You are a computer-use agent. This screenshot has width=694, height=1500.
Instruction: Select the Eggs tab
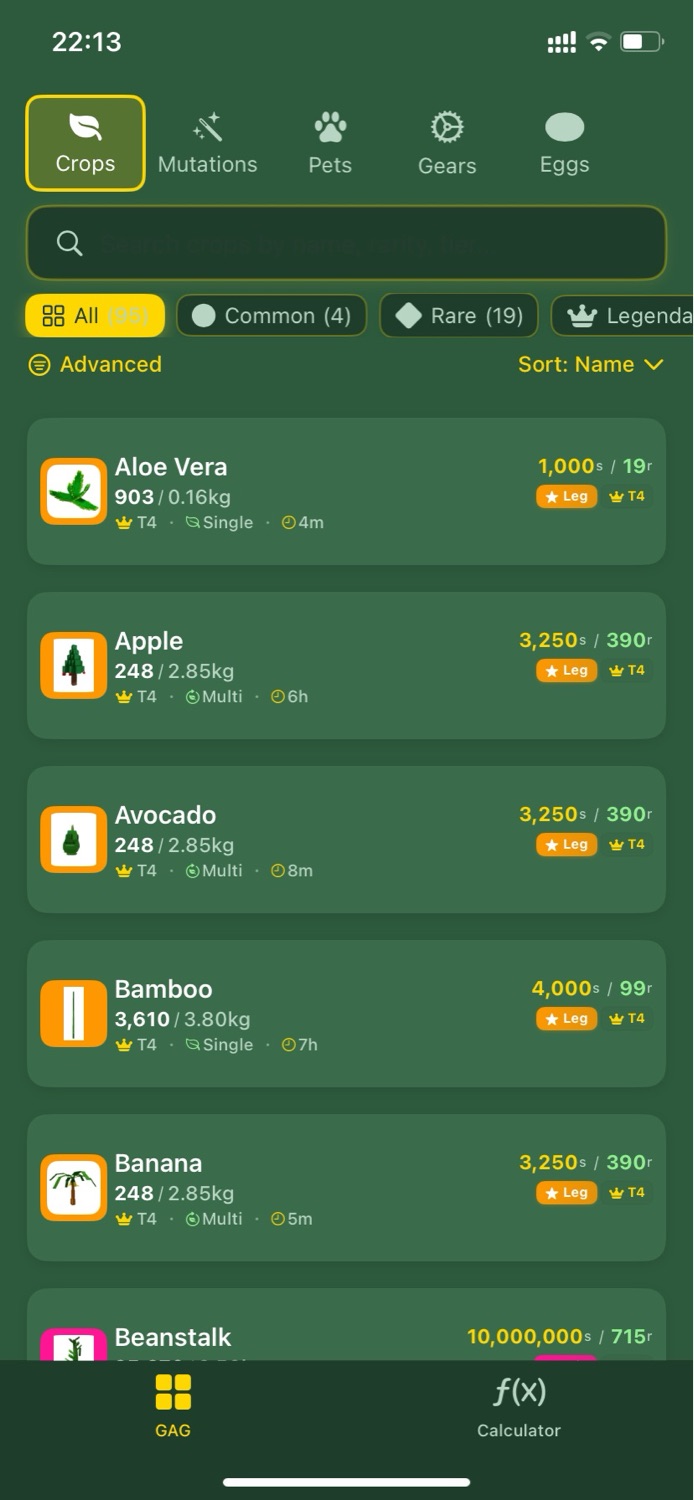point(564,144)
